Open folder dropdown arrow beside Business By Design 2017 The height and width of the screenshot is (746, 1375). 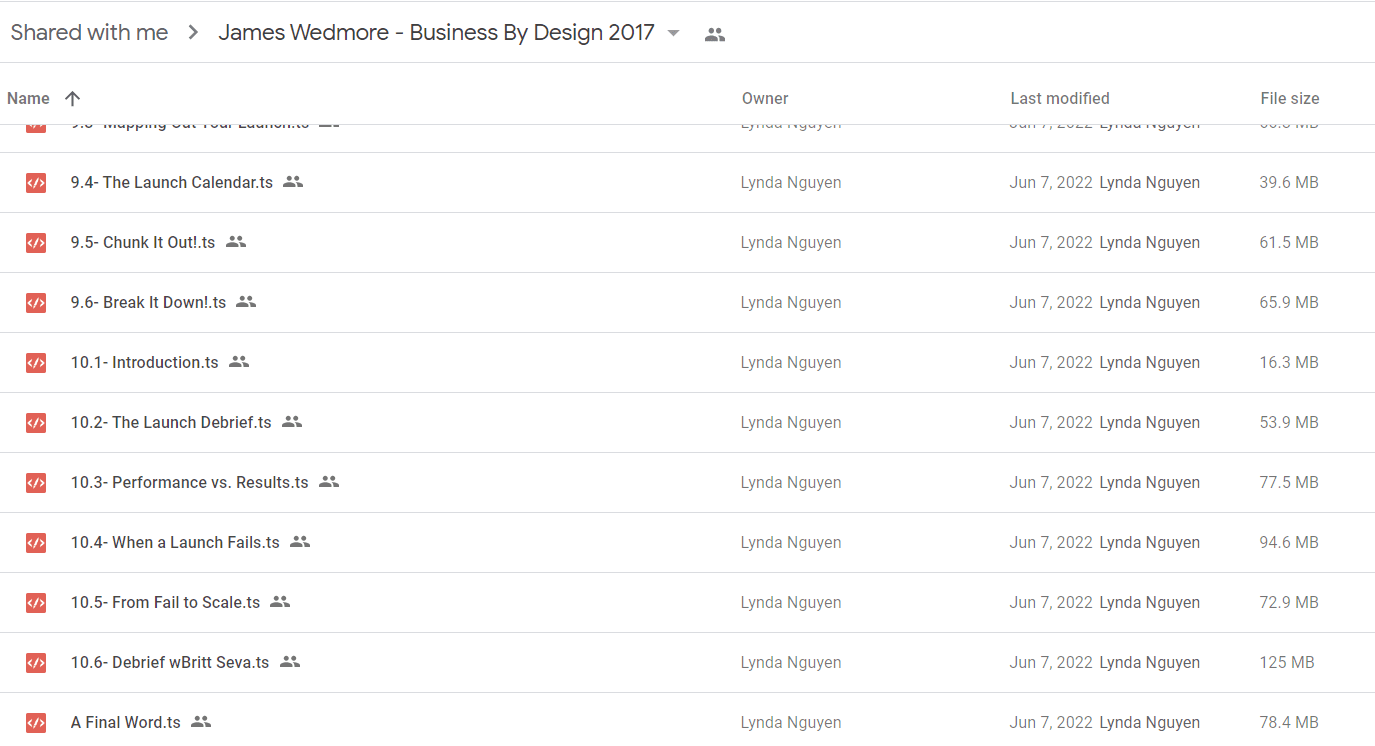click(673, 33)
